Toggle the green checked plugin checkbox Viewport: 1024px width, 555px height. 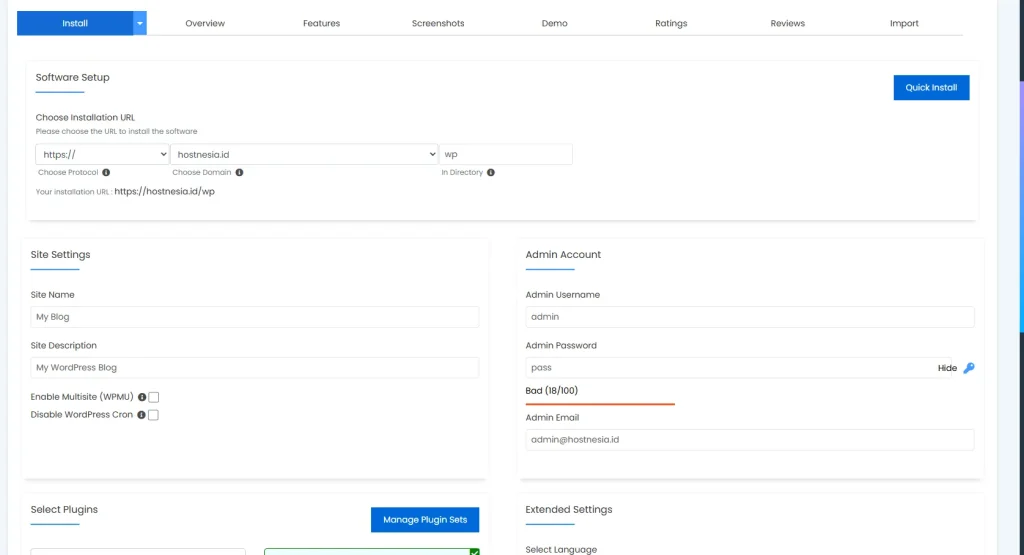(475, 552)
